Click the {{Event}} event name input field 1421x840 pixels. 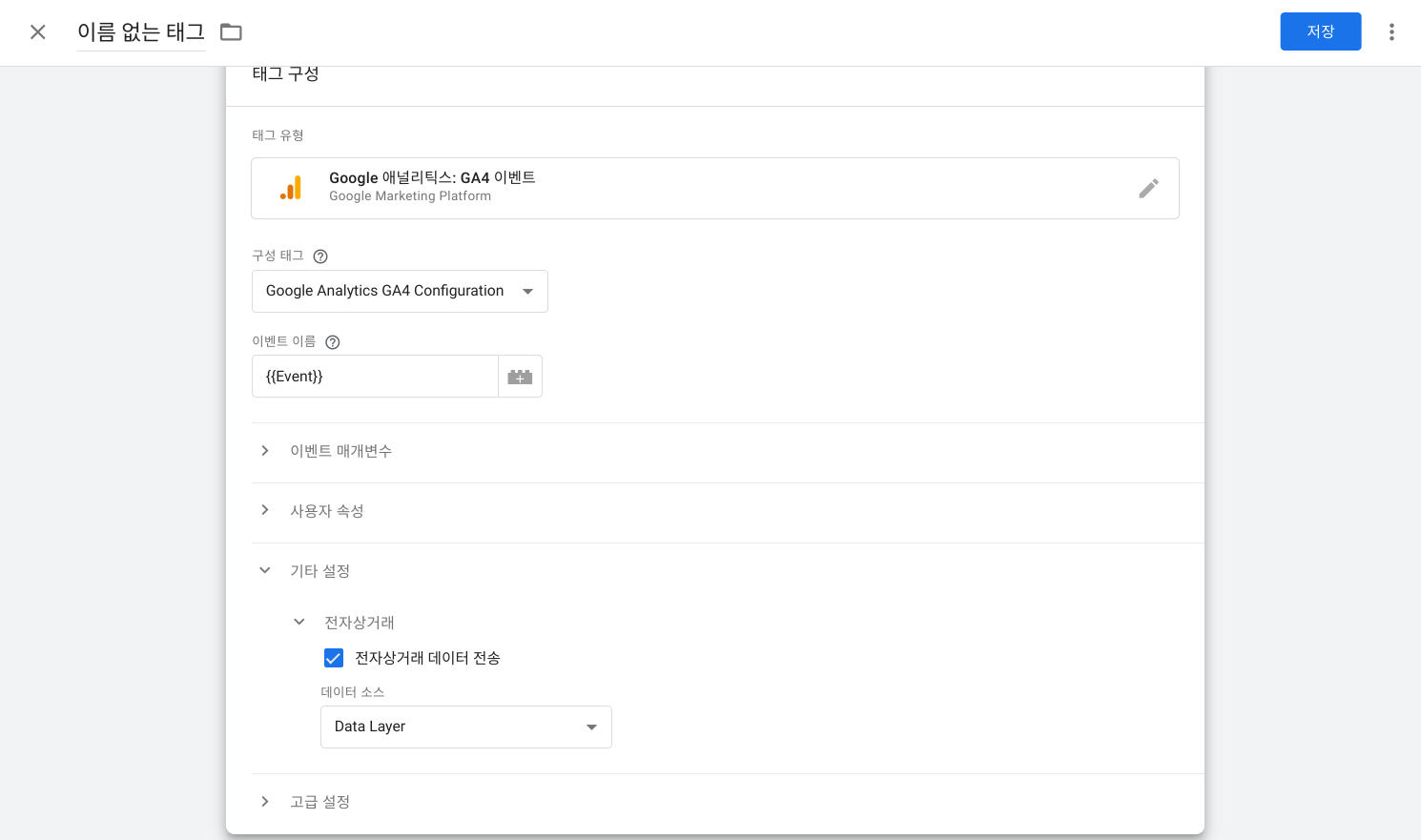tap(375, 377)
